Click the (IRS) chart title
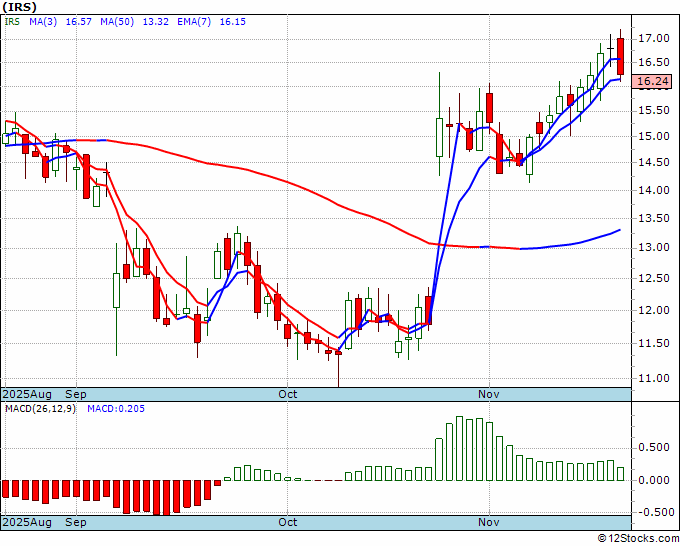The width and height of the screenshot is (680, 546). 20,7
